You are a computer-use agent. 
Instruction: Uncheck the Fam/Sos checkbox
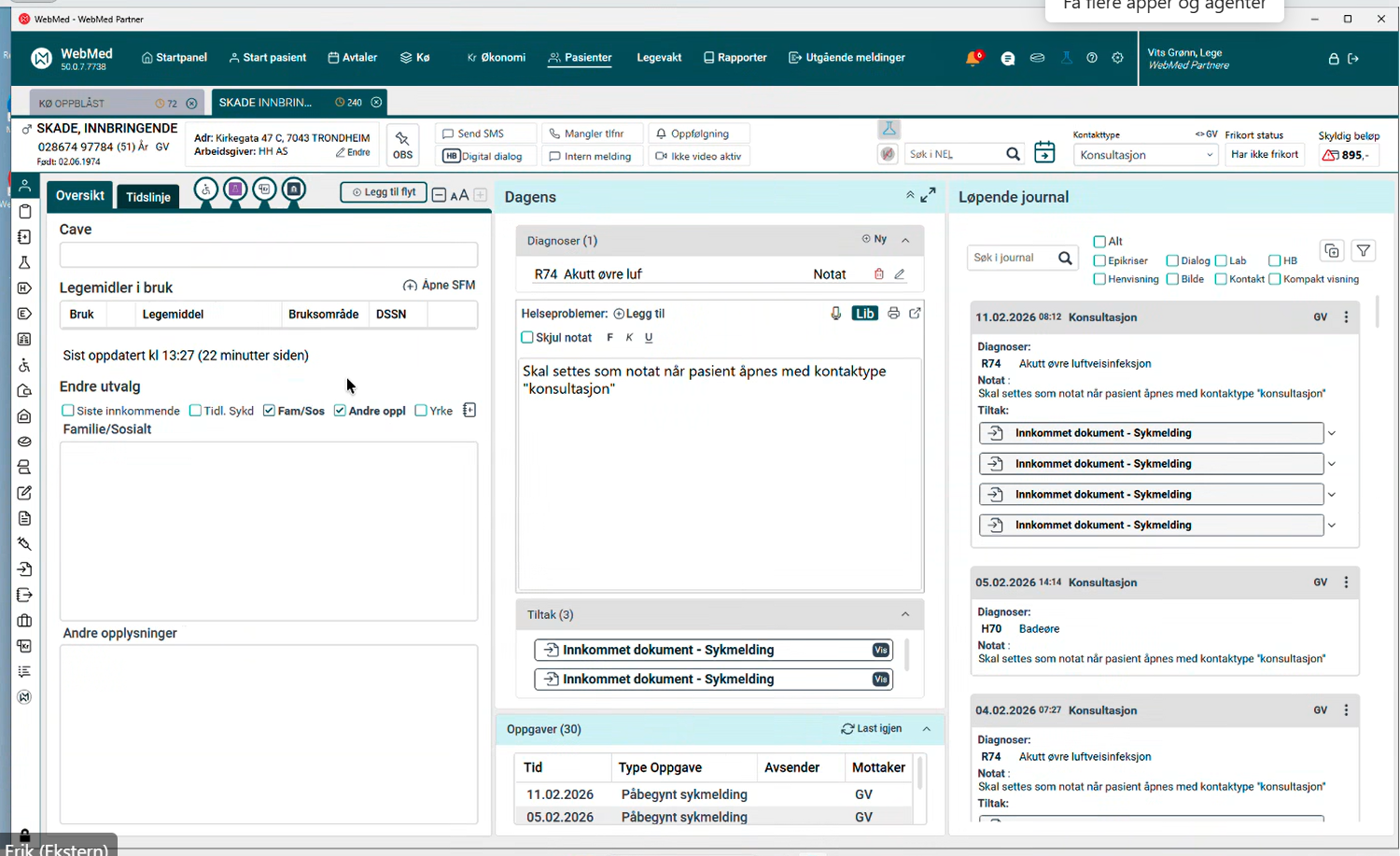coord(269,410)
